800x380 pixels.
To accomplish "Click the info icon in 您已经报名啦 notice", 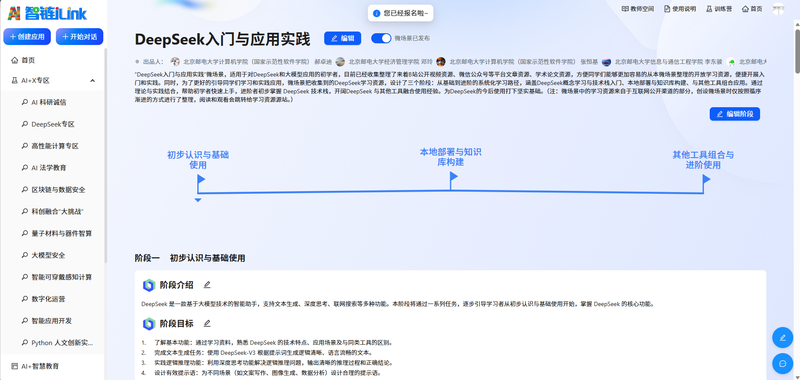I will click(x=377, y=13).
